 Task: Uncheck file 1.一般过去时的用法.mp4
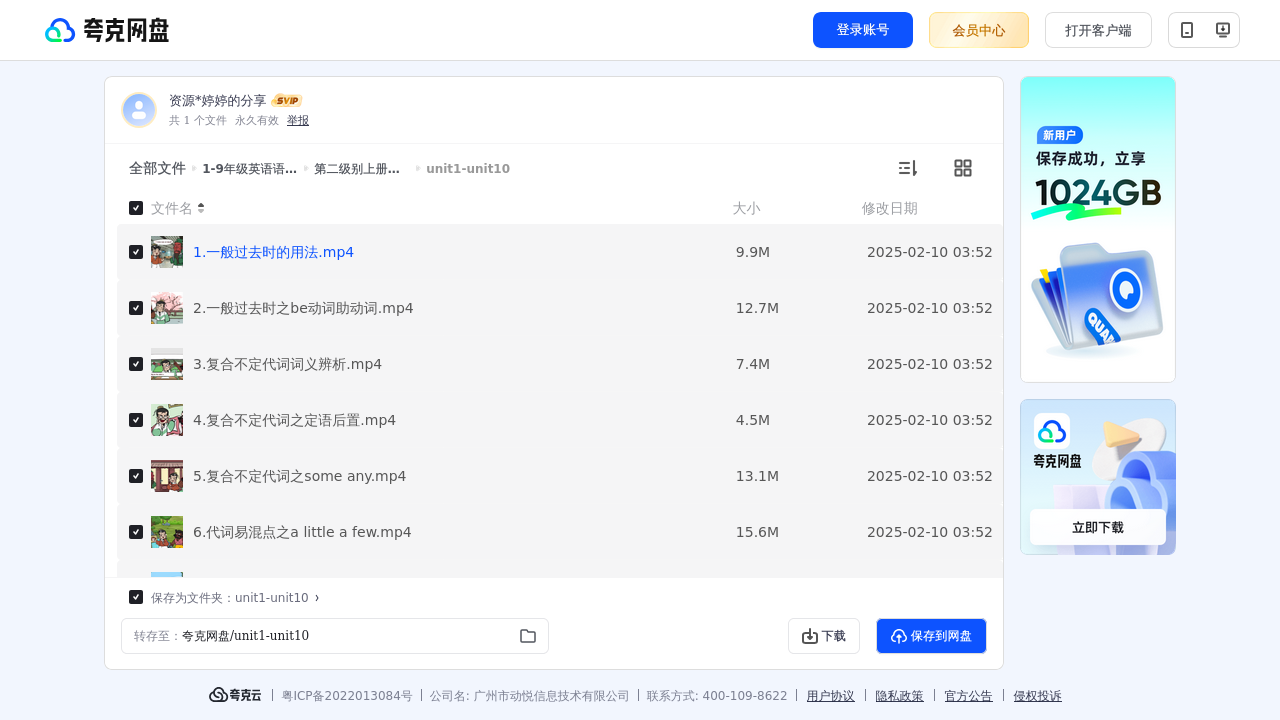pos(136,252)
